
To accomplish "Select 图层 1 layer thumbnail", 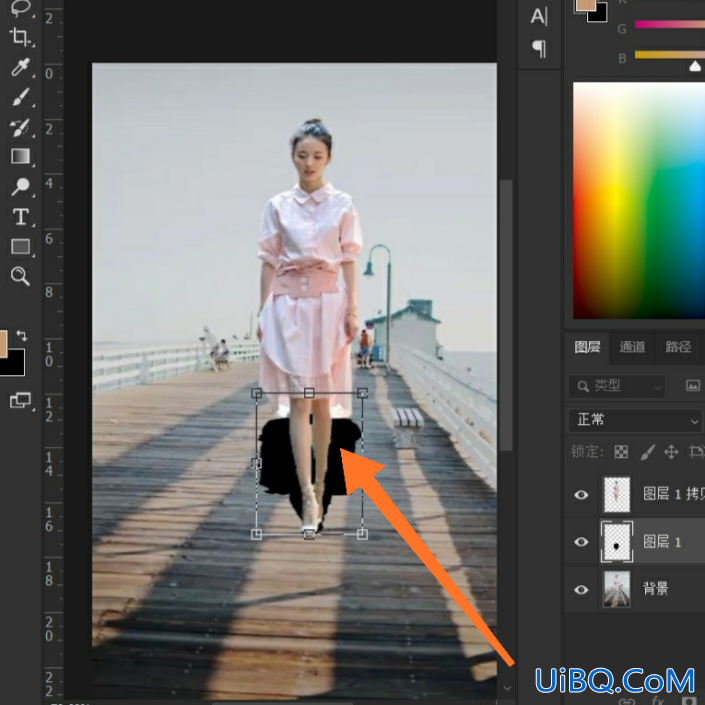I will [616, 542].
